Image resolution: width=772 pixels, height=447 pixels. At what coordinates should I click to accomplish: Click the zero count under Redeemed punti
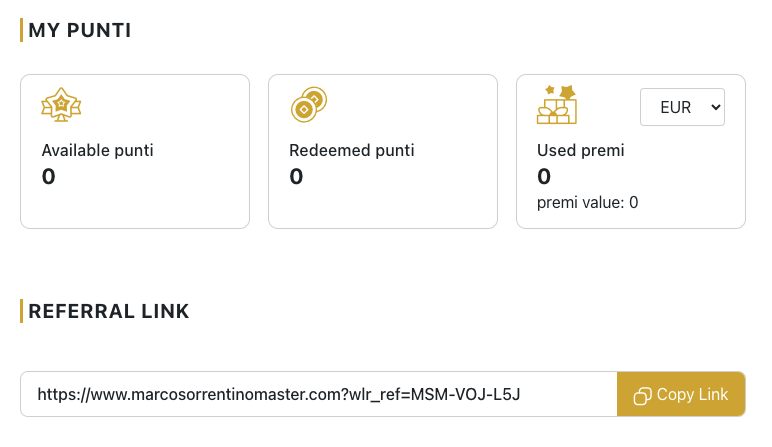point(296,176)
